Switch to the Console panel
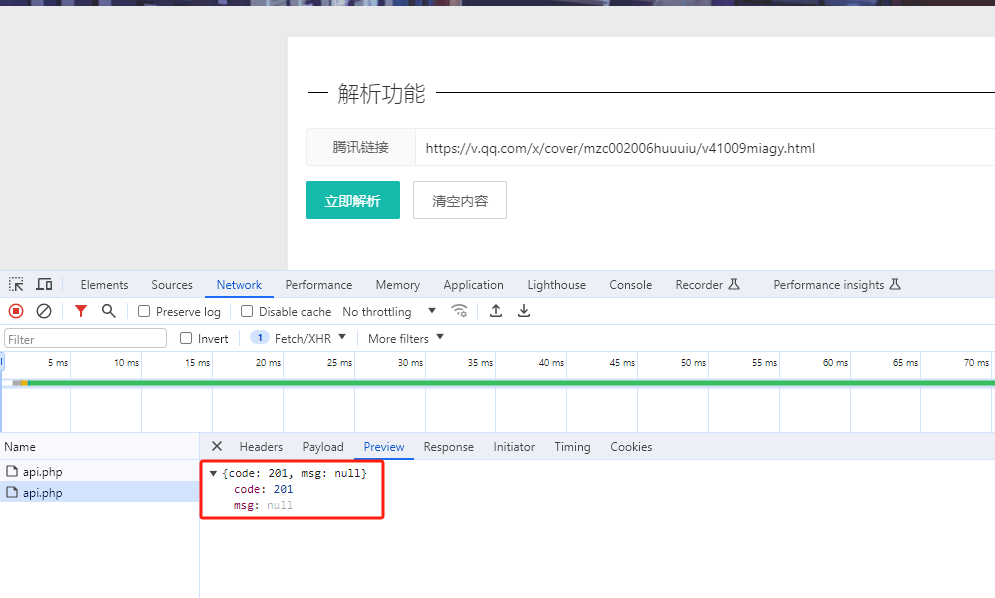This screenshot has width=995, height=598. [x=631, y=285]
